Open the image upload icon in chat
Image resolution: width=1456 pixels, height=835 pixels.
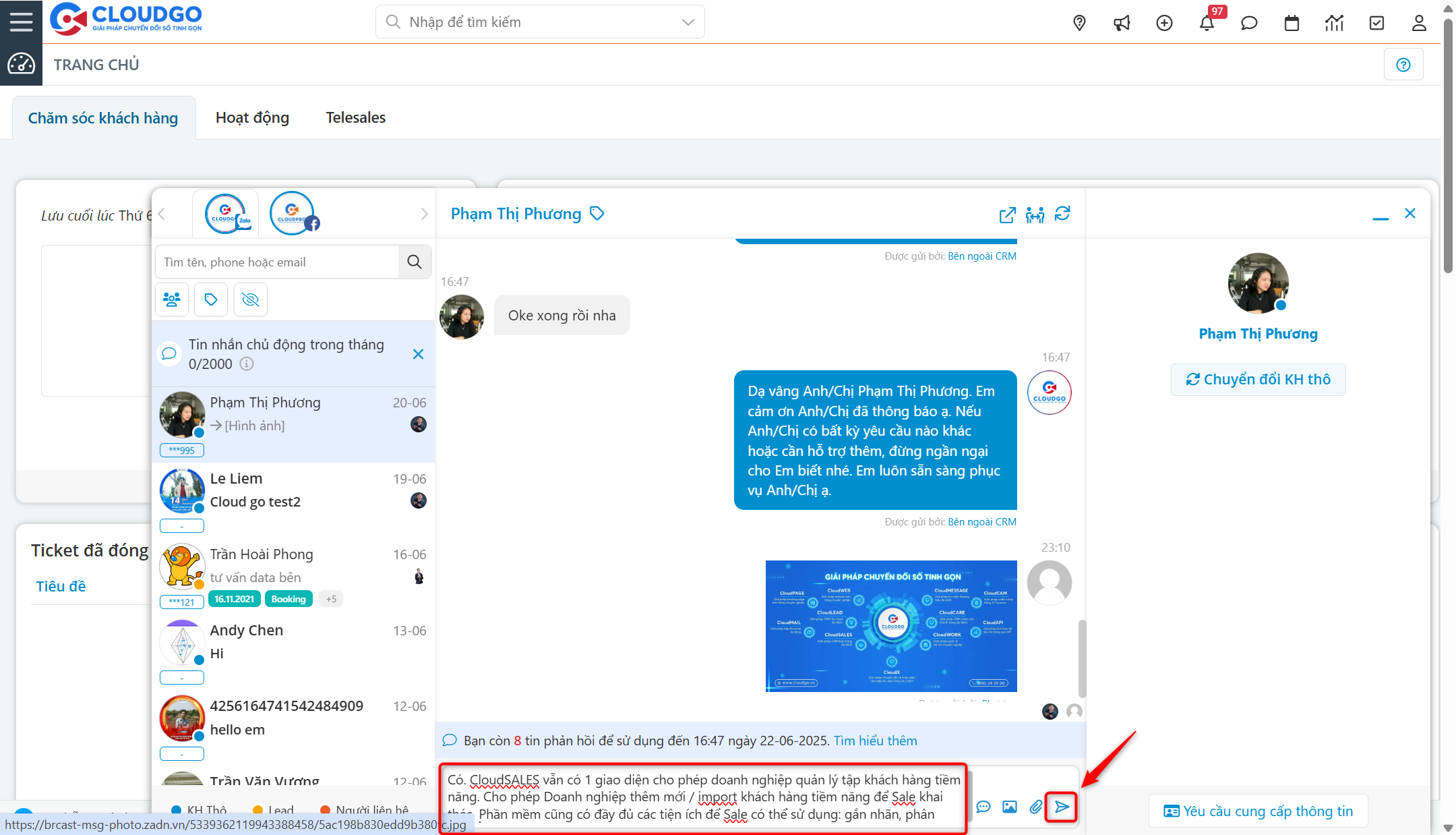[x=1009, y=807]
